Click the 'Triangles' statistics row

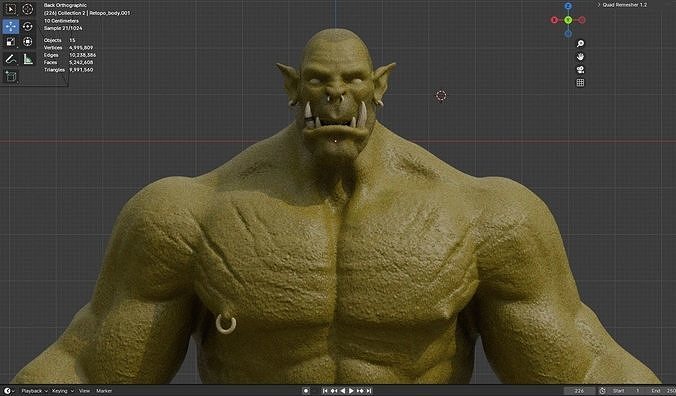(x=68, y=70)
